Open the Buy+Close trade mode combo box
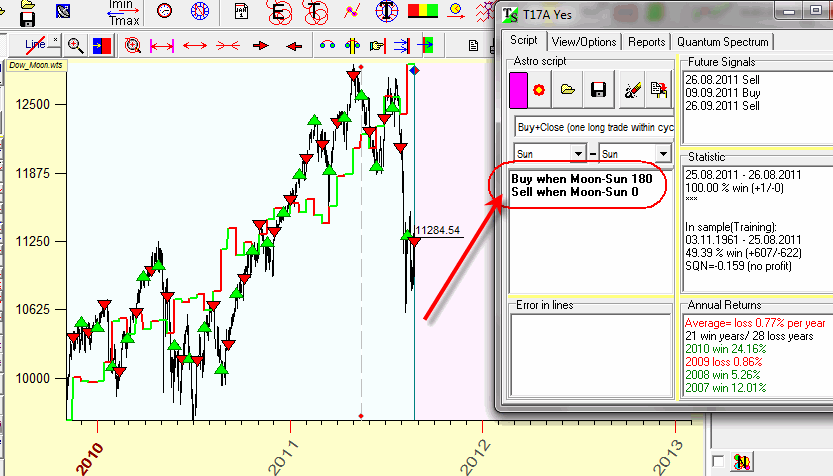833x476 pixels. coord(594,128)
